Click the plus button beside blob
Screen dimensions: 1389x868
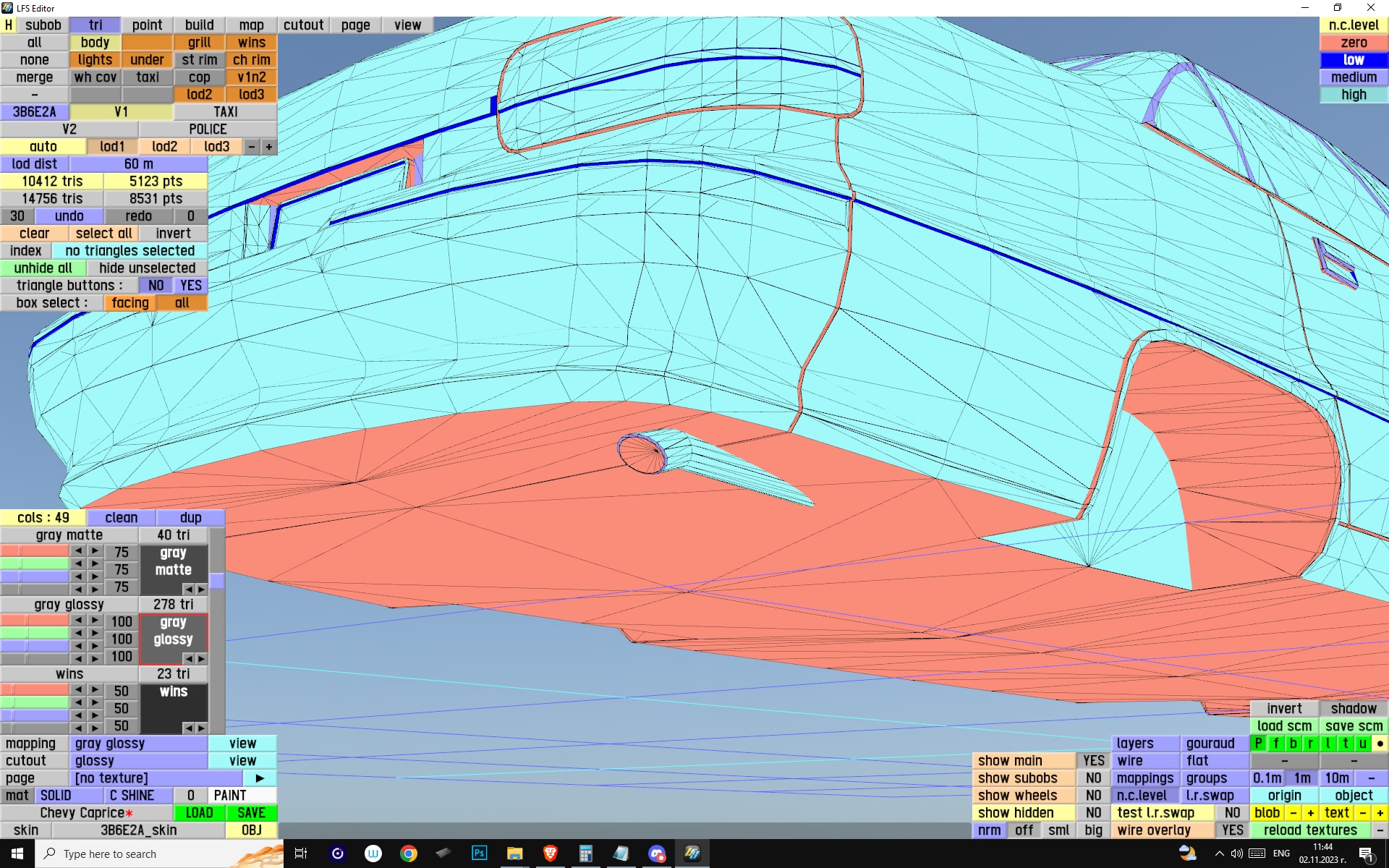[1310, 813]
